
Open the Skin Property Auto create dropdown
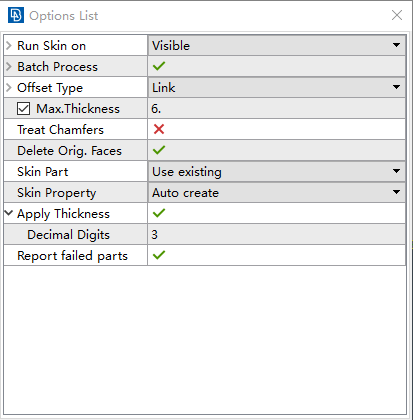coord(277,192)
